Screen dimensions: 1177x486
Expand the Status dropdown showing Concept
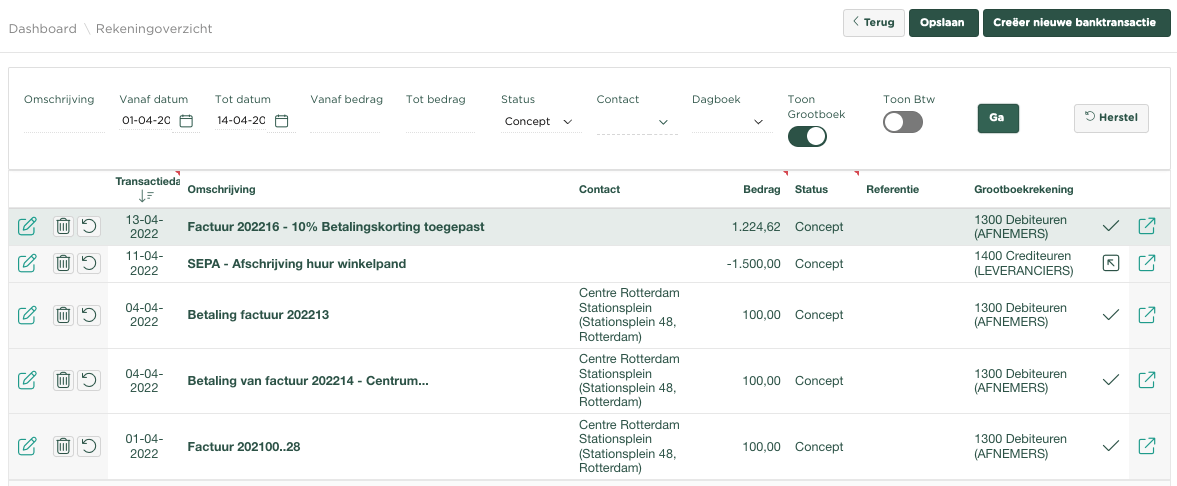coord(540,122)
